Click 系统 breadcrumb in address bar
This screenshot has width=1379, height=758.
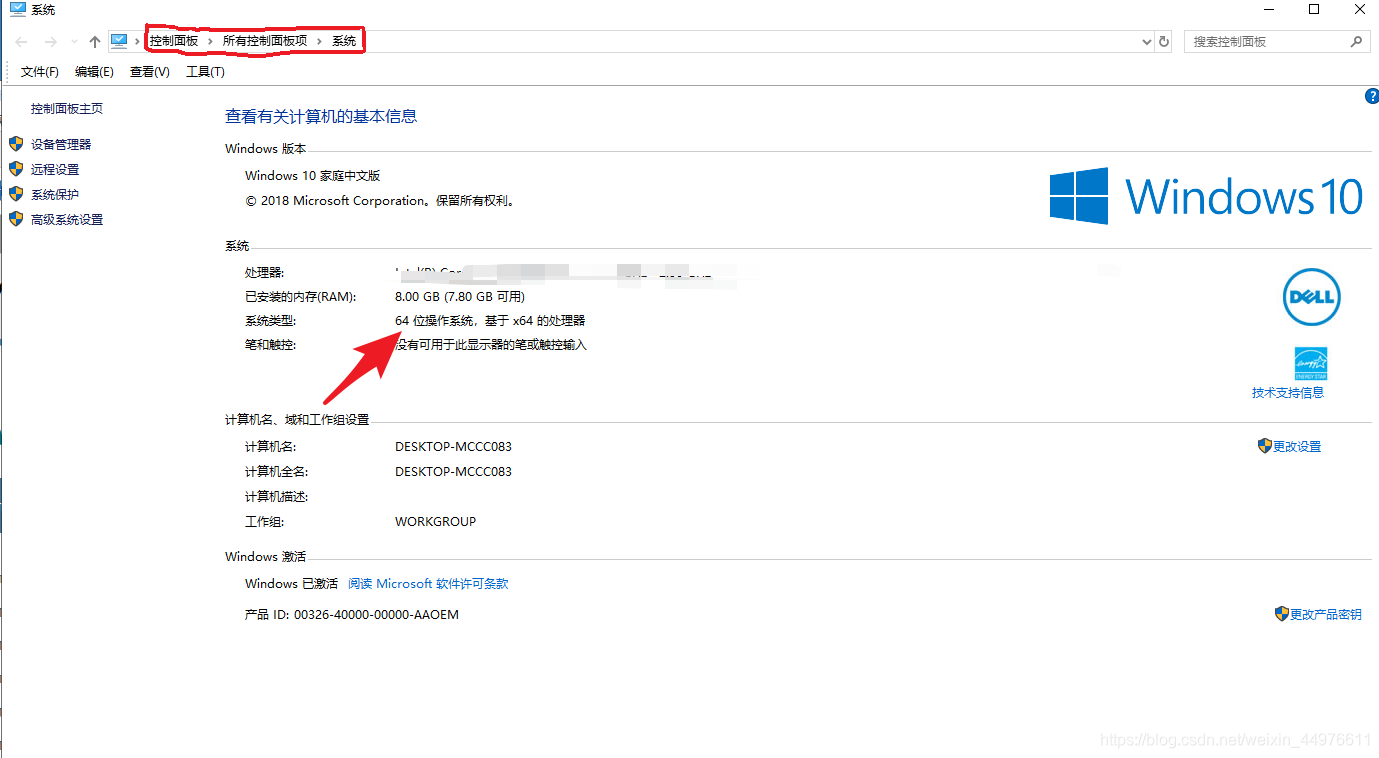pyautogui.click(x=344, y=41)
